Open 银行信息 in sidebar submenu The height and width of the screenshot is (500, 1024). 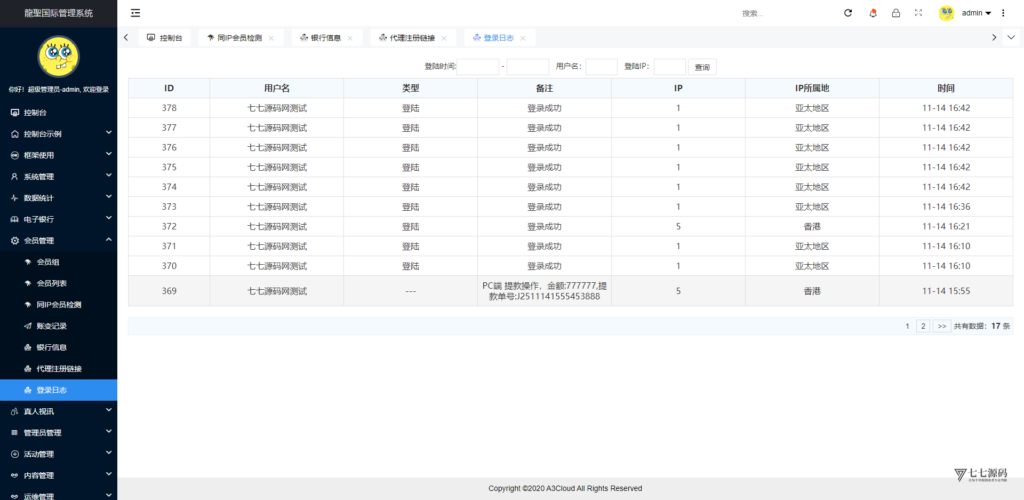(59, 347)
